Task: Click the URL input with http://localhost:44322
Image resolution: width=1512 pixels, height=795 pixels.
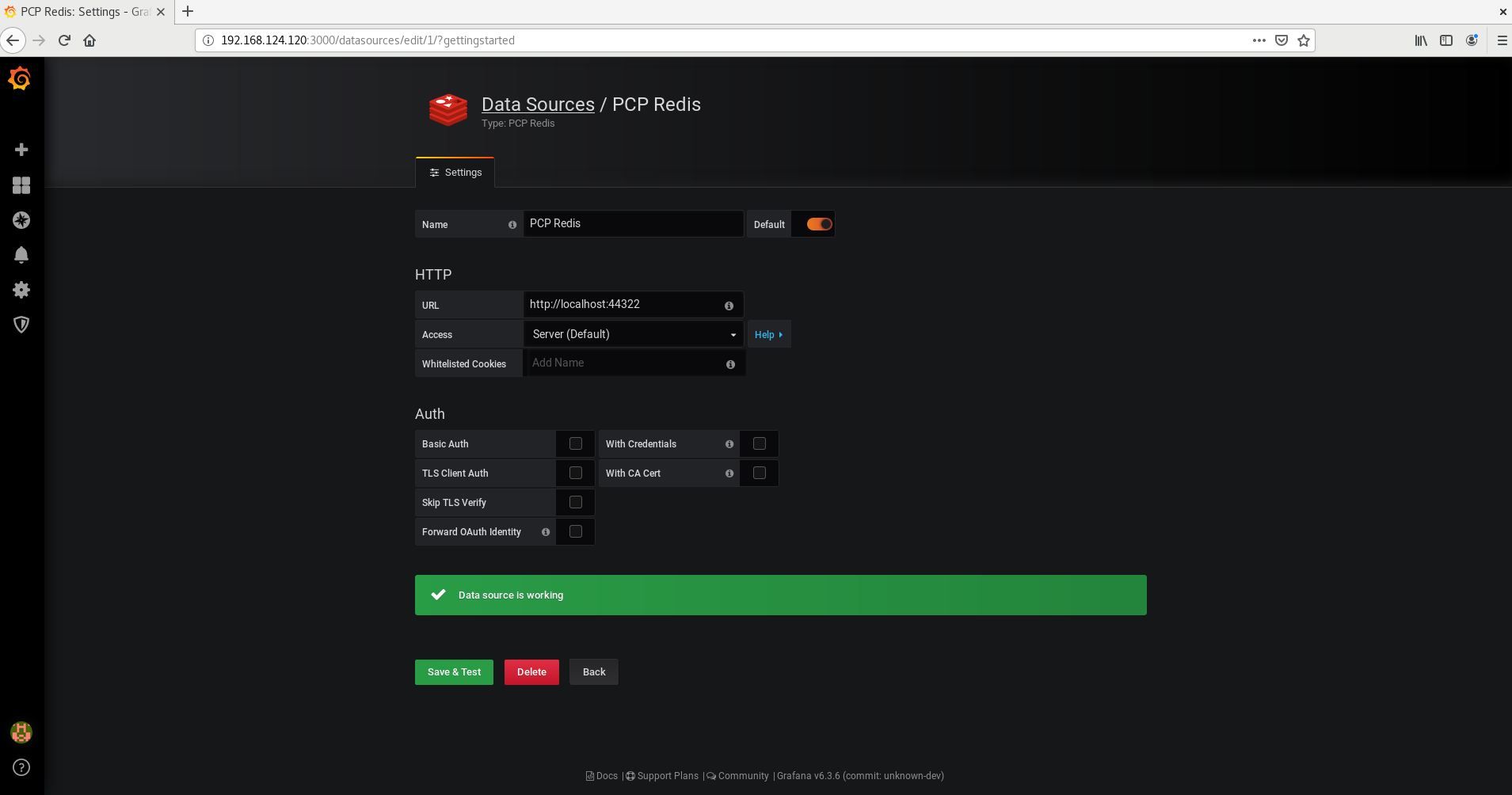Action: tap(634, 305)
